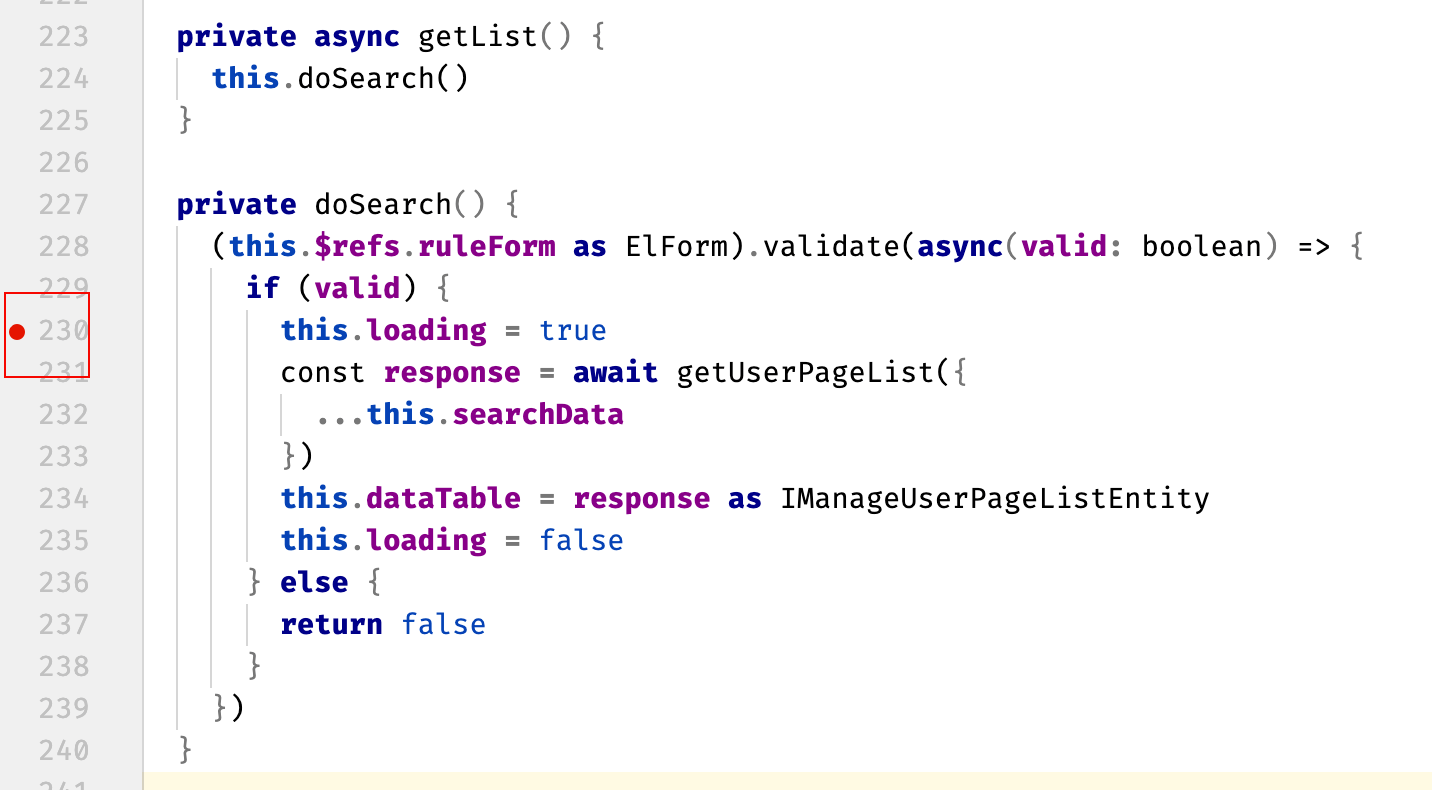Click gutter line number 235
Screen dimensions: 1432x790
pos(64,541)
